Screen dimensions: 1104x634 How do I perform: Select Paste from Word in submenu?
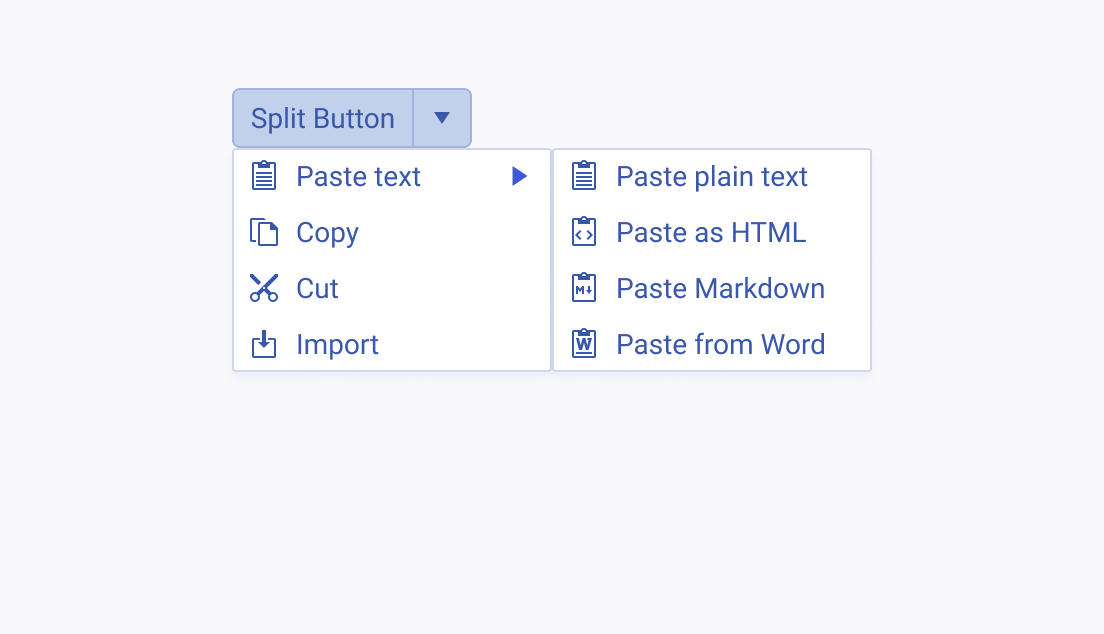click(712, 344)
